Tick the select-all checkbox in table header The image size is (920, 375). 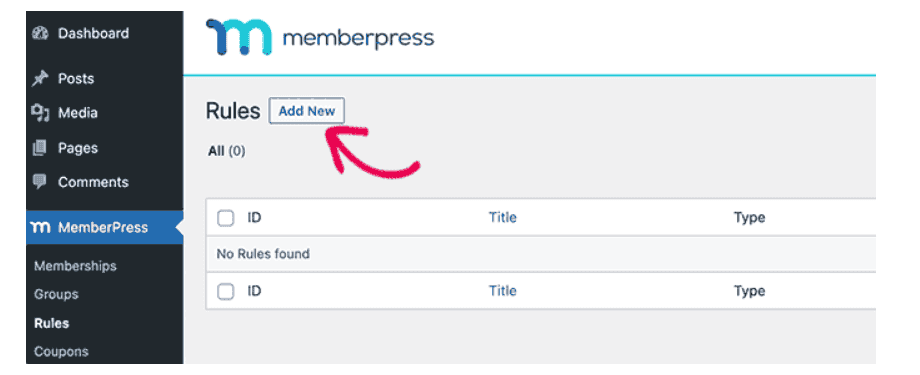pos(226,218)
